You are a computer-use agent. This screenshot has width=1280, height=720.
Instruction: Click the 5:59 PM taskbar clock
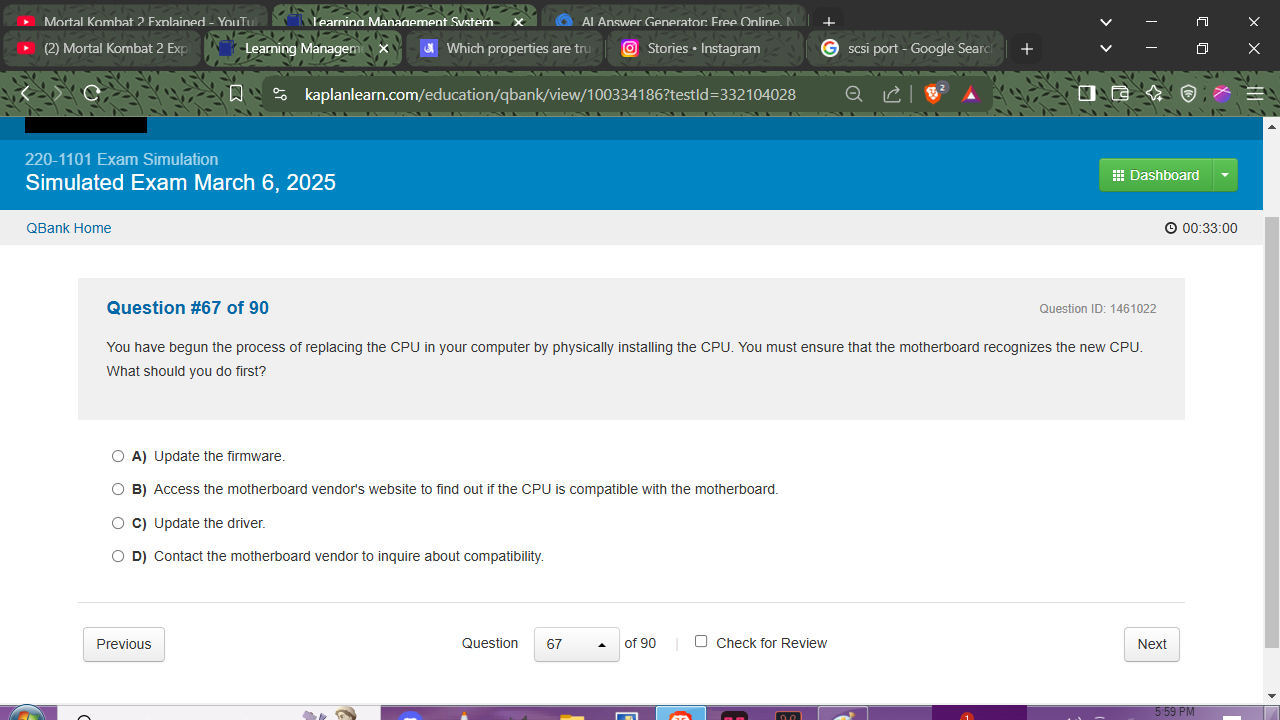click(x=1174, y=712)
